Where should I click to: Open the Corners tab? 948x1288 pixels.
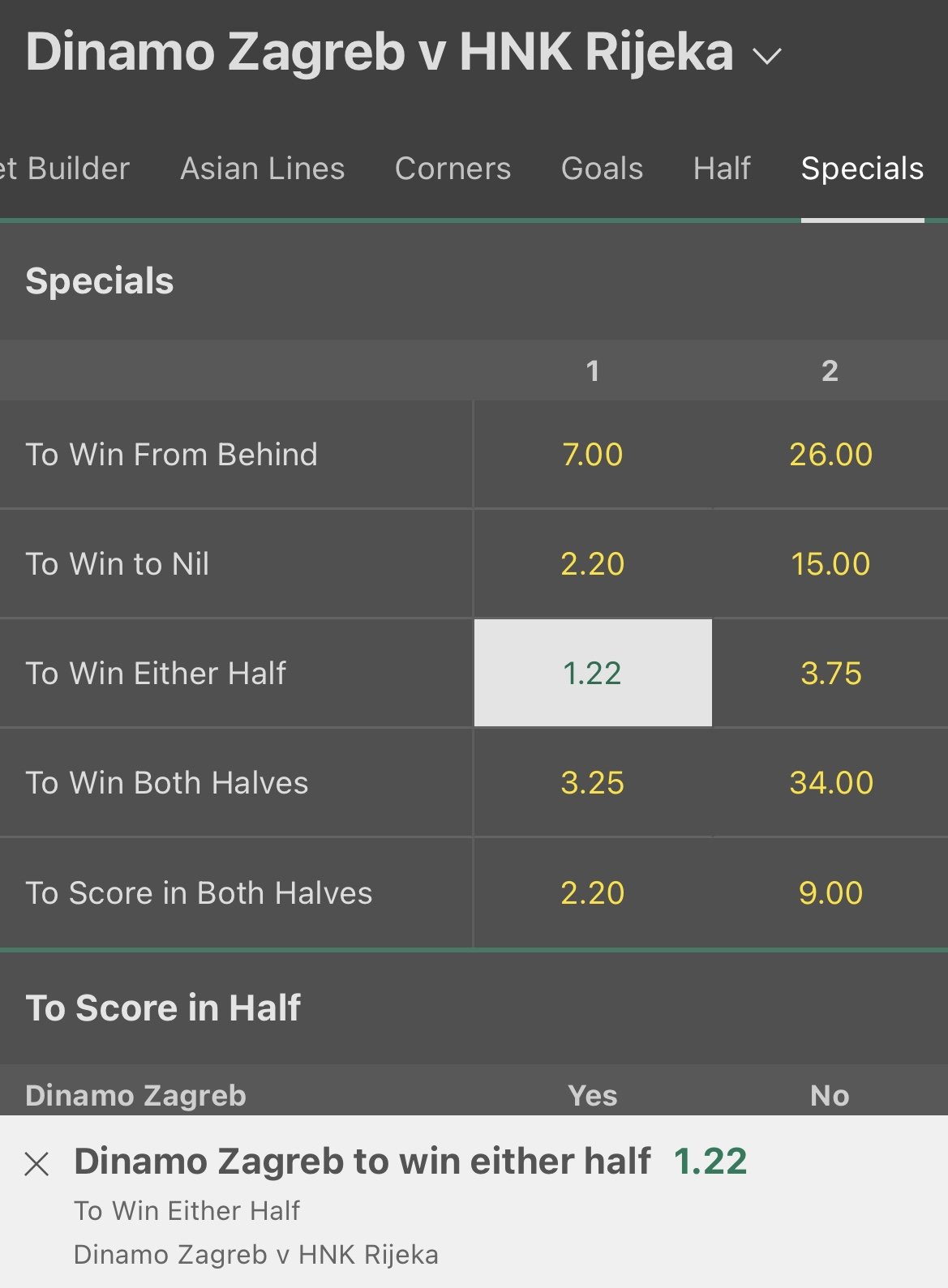point(453,169)
